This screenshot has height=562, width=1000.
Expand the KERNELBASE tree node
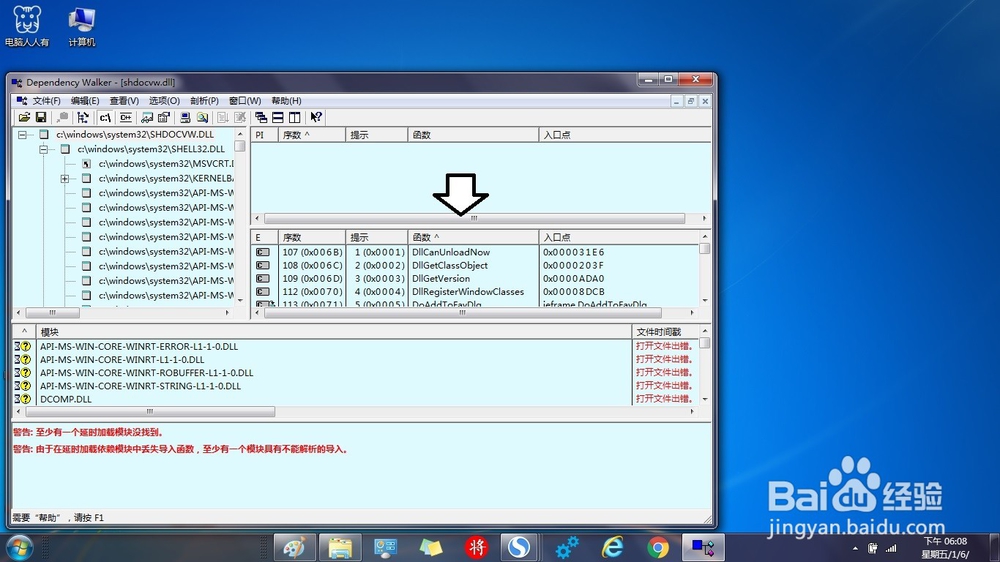[x=64, y=179]
